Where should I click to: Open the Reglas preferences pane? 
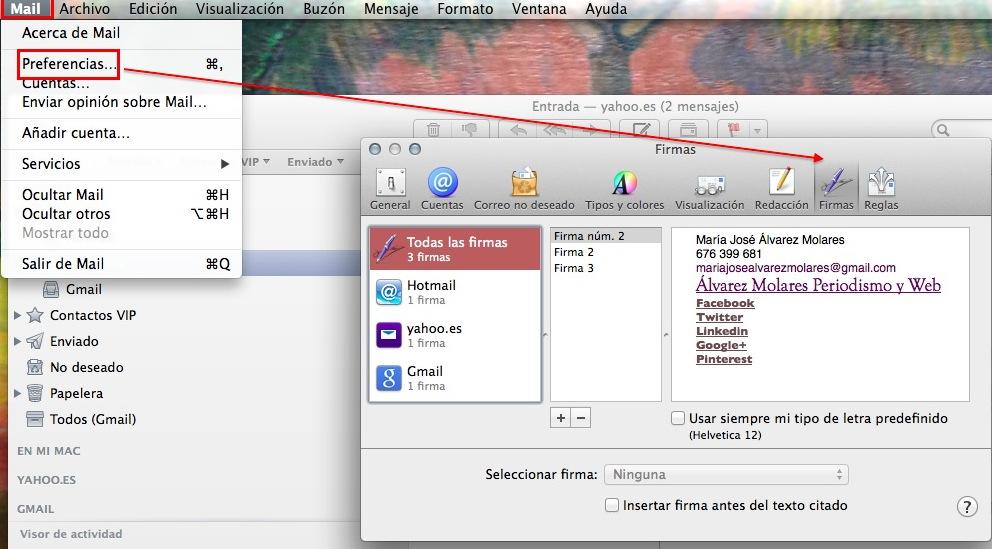881,188
